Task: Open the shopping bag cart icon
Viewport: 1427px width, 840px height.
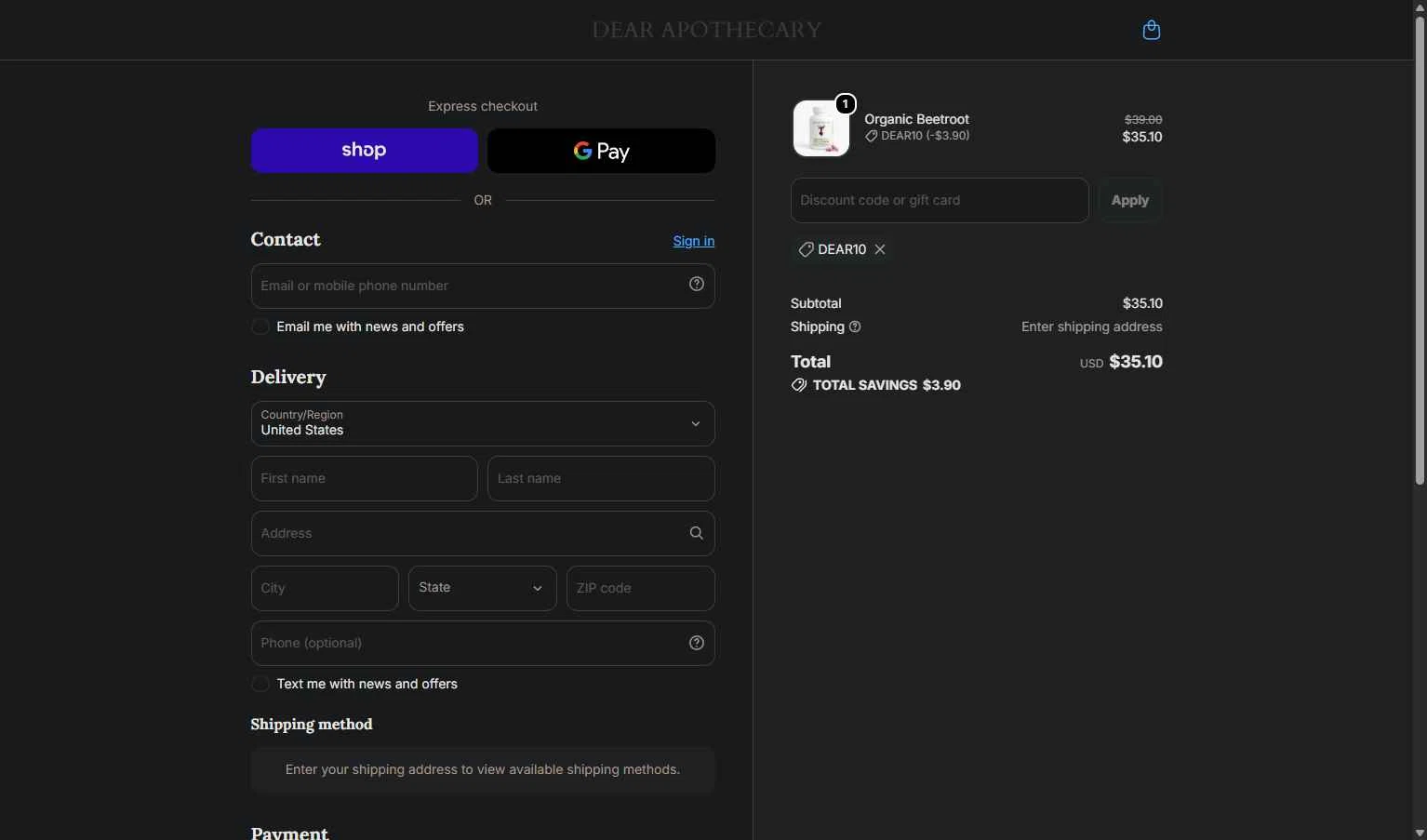Action: 1151,30
